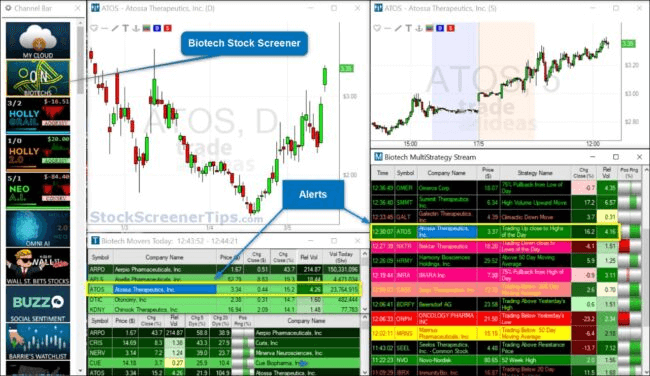This screenshot has height=376, width=650.
Task: Select the diagonal line drawing tool on daily chart
Action: point(115,28)
